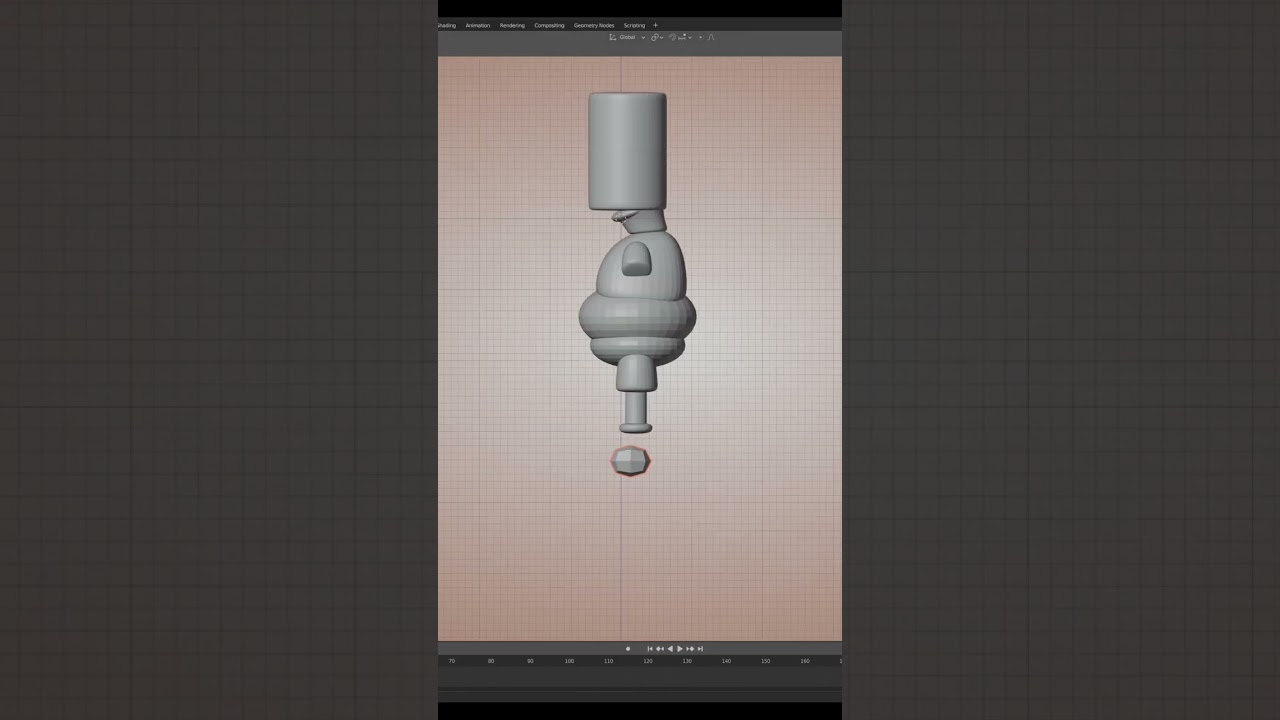Open the pivot point dropdown
The image size is (1280, 720).
coord(657,37)
